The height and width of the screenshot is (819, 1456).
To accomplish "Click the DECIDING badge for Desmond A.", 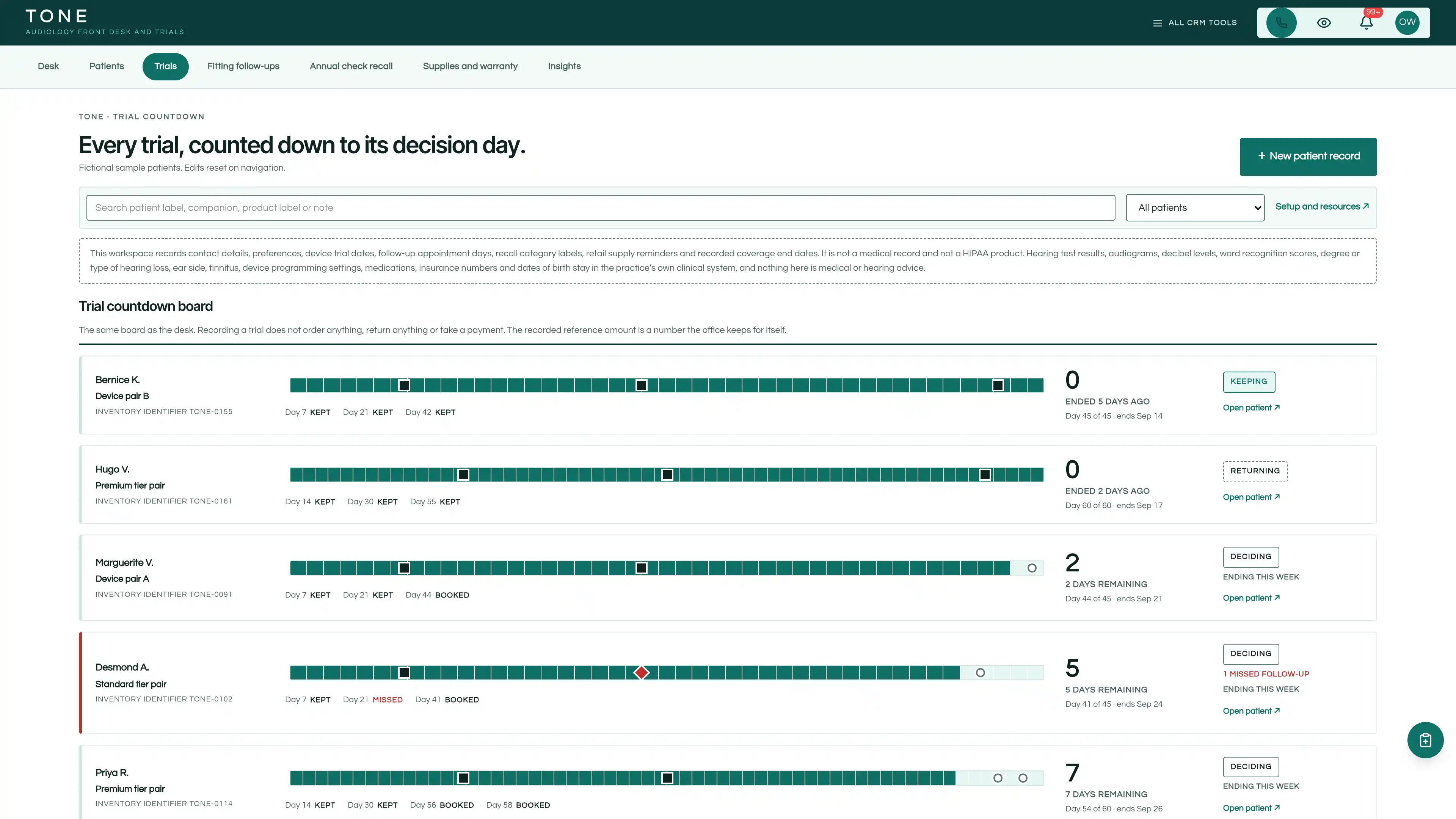I will (1251, 654).
